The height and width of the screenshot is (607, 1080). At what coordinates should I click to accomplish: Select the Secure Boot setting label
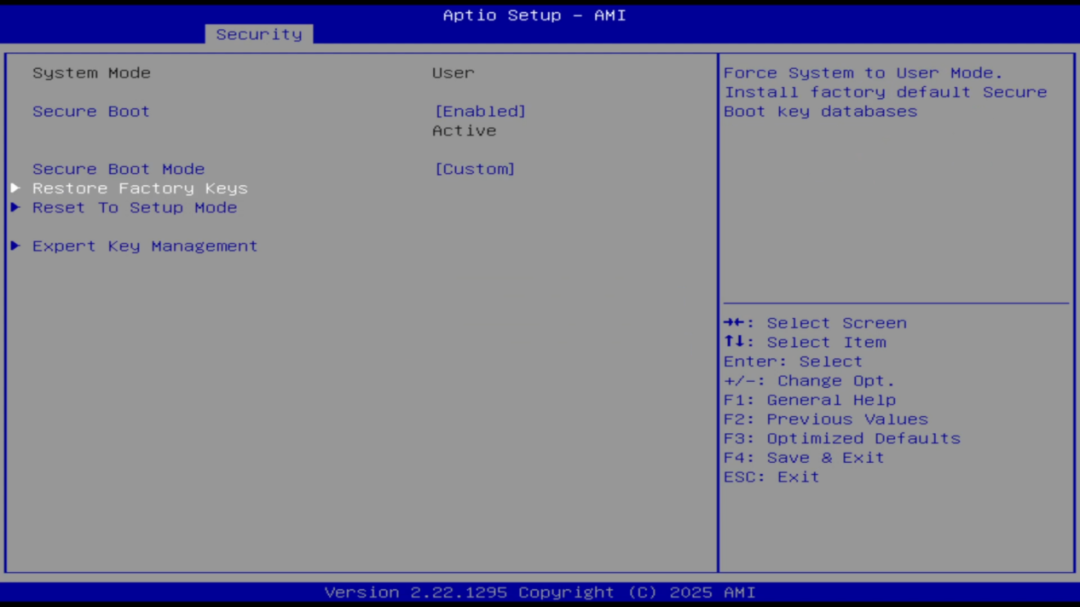coord(91,111)
